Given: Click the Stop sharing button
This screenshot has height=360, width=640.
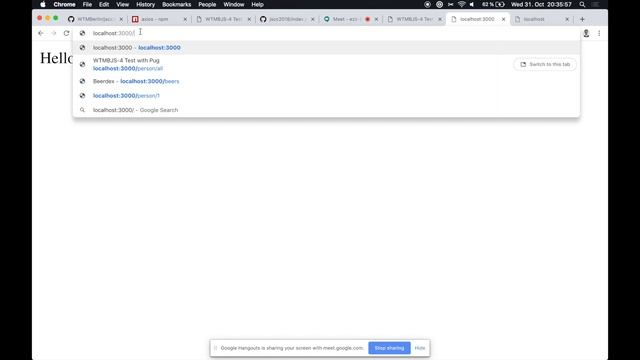Looking at the screenshot, I should [x=389, y=348].
